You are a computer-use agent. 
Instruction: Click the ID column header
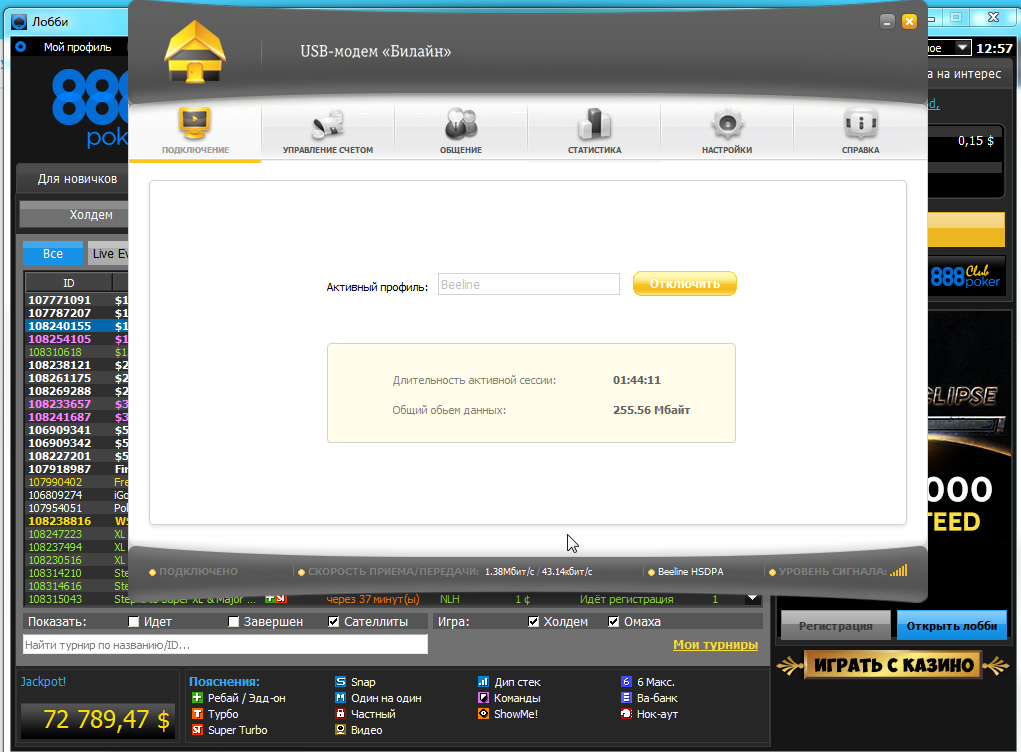(x=68, y=283)
